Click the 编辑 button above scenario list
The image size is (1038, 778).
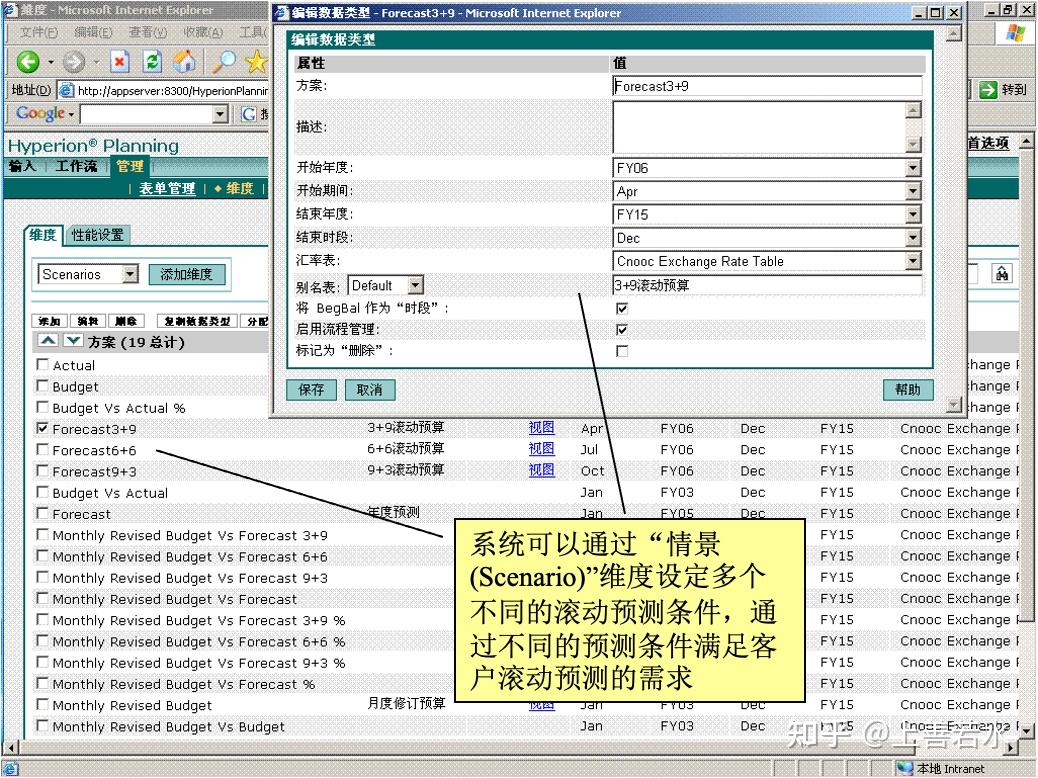click(x=88, y=321)
